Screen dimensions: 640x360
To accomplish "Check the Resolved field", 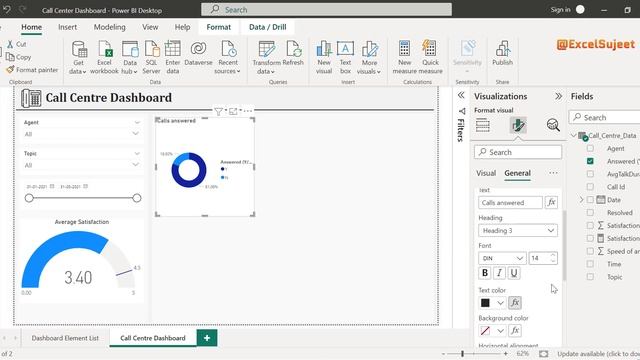I will (x=590, y=213).
